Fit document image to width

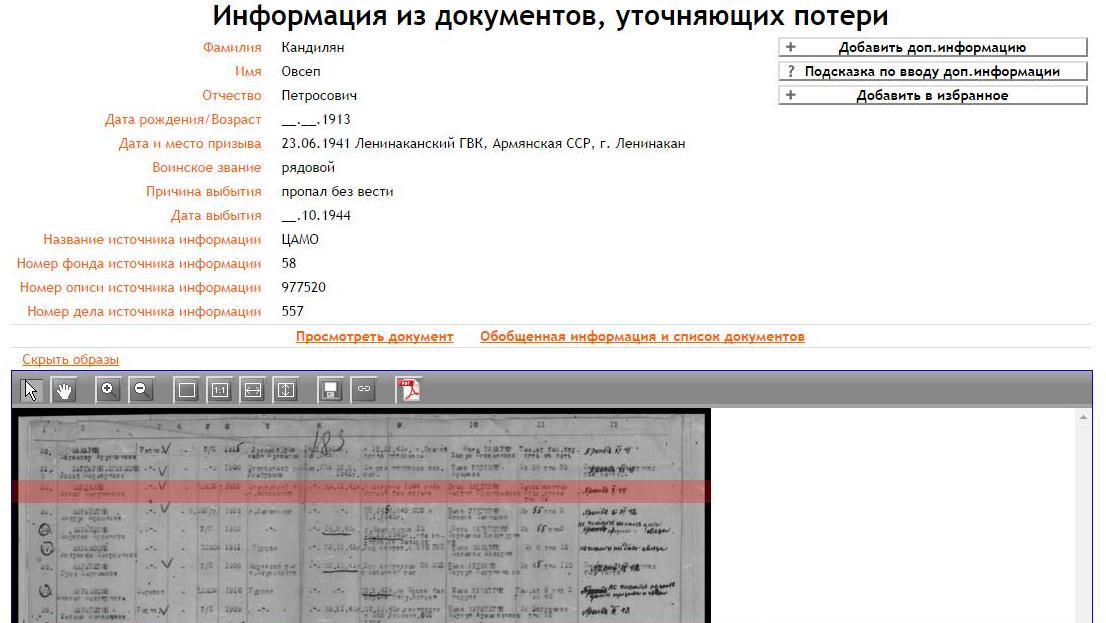[253, 390]
